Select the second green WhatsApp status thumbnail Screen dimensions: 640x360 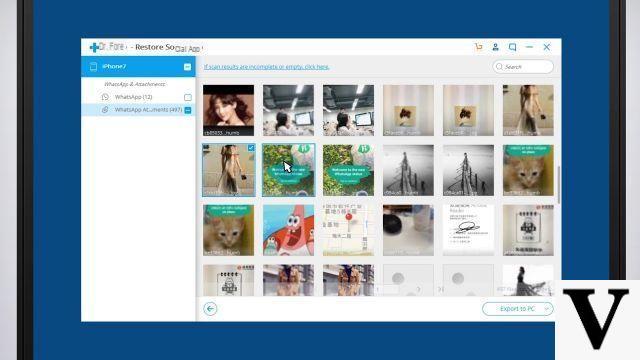point(348,170)
